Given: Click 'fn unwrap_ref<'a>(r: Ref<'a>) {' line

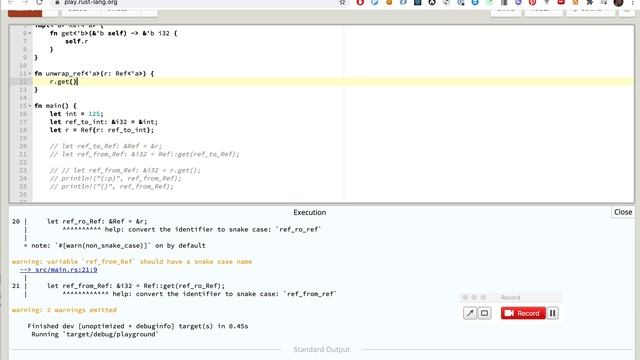Looking at the screenshot, I should pos(94,73).
